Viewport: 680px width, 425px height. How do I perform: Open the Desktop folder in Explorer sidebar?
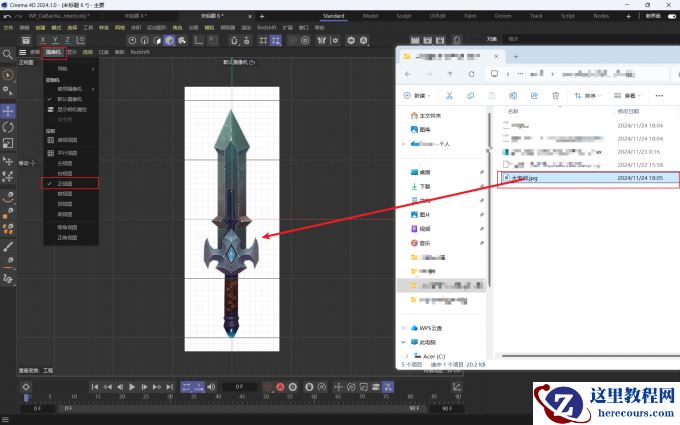click(x=420, y=172)
